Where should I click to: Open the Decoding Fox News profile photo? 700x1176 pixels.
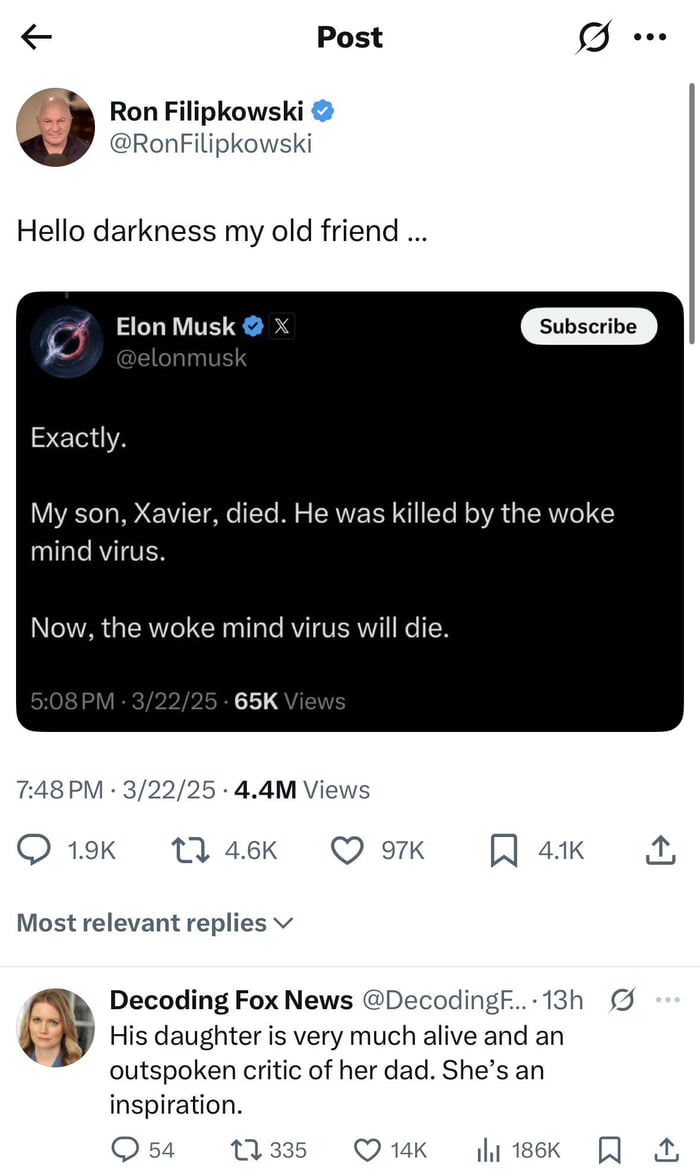[x=56, y=1027]
